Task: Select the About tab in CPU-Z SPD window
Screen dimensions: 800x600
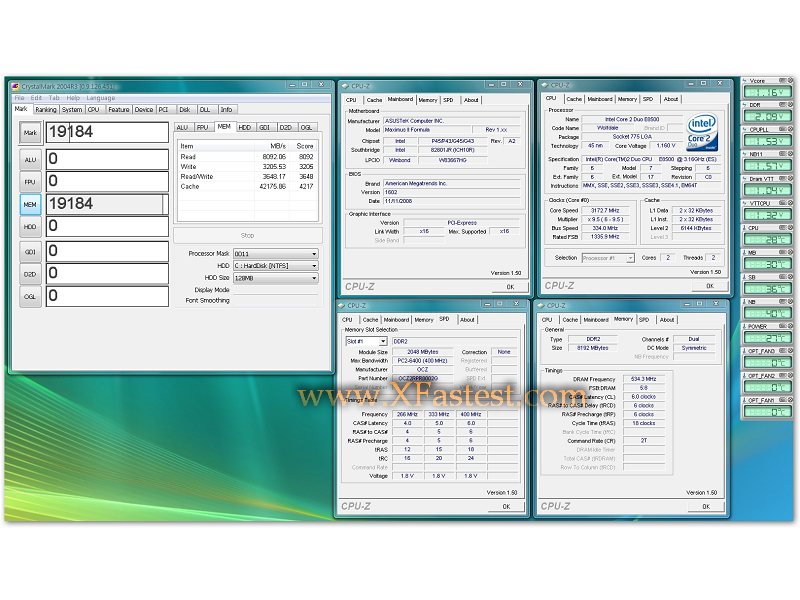Action: point(467,320)
